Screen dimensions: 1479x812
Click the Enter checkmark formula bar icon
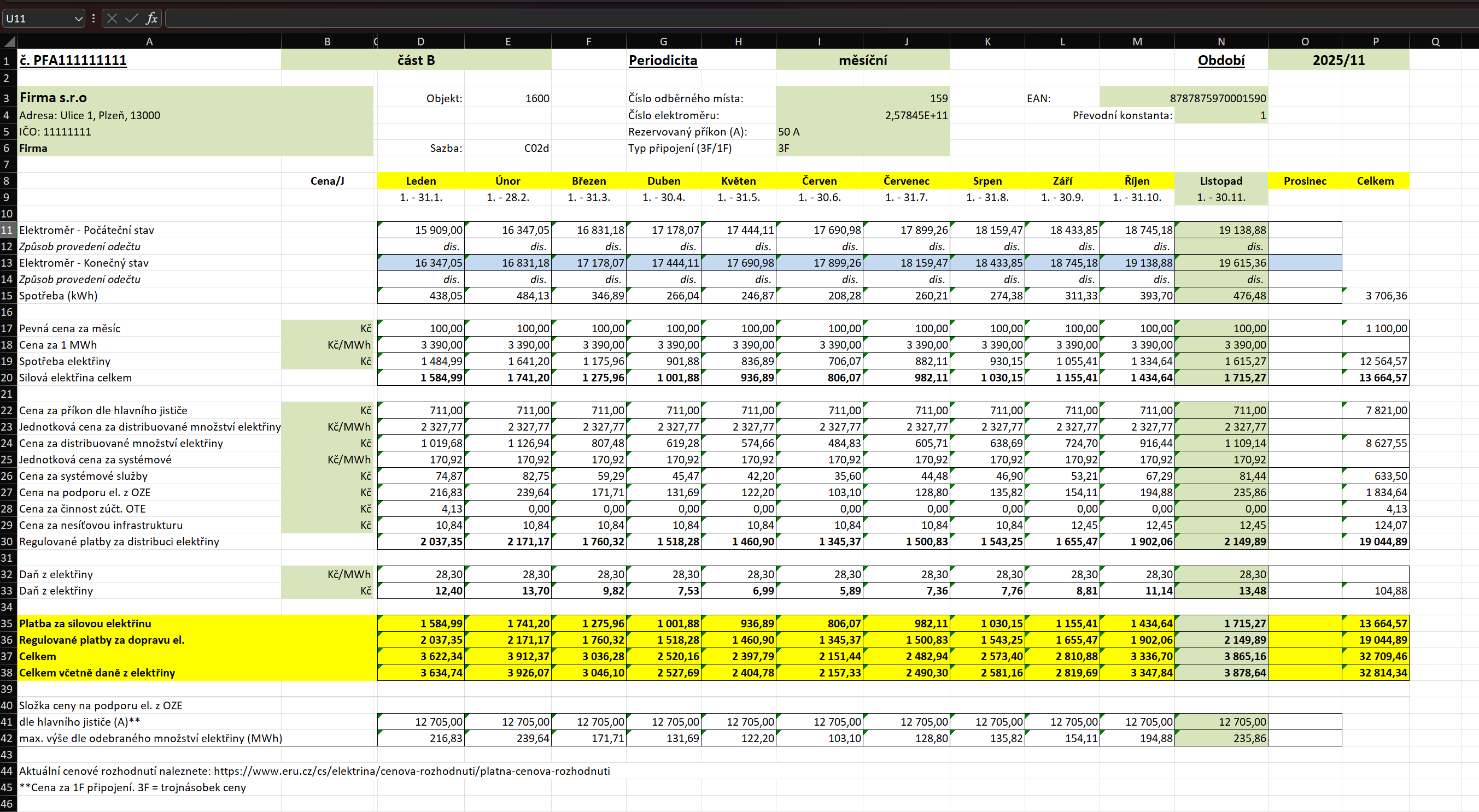(x=131, y=19)
